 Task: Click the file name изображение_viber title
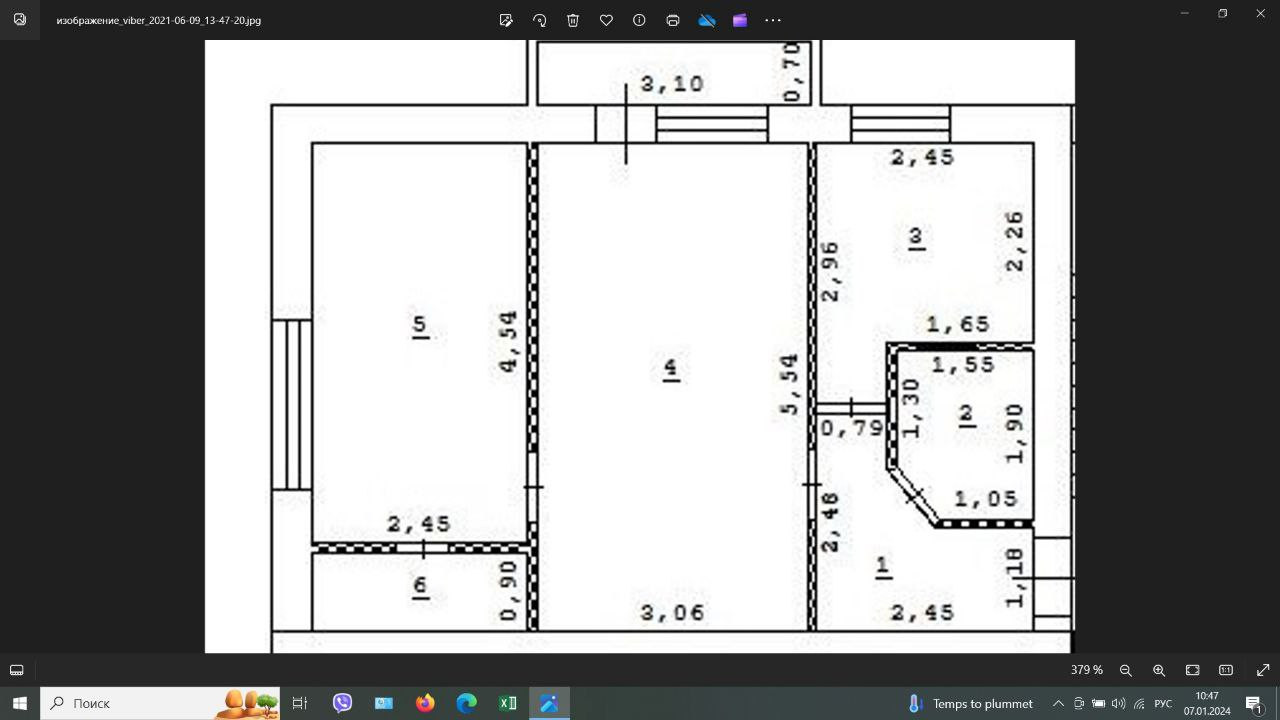point(159,20)
